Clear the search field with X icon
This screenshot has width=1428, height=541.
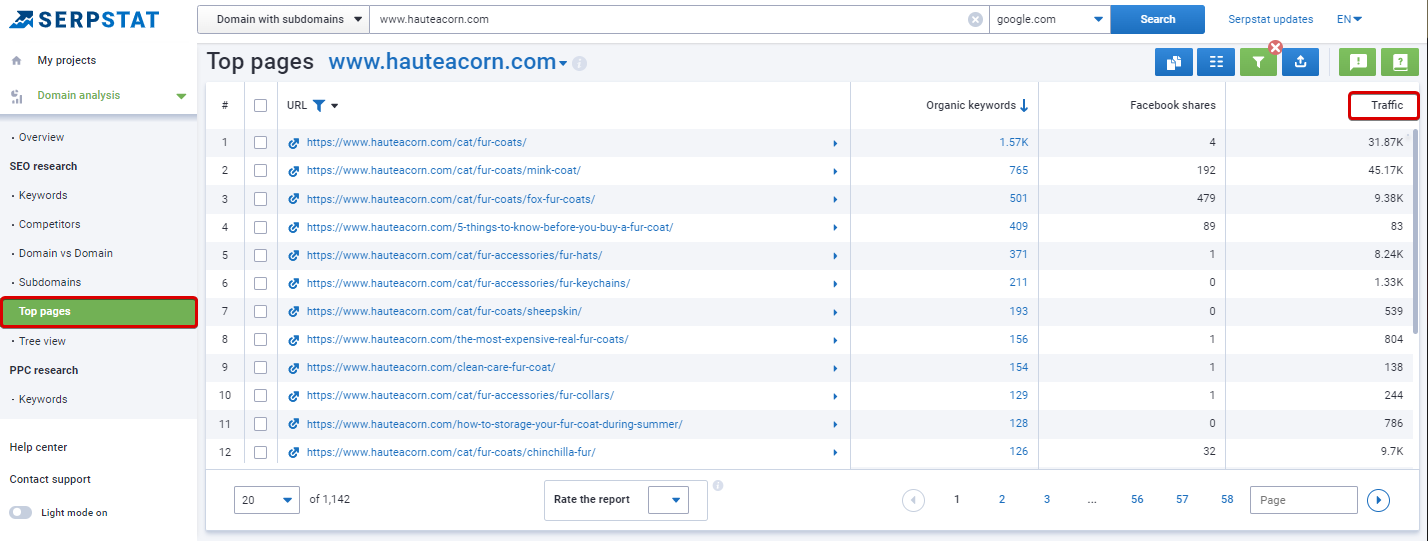[x=975, y=19]
